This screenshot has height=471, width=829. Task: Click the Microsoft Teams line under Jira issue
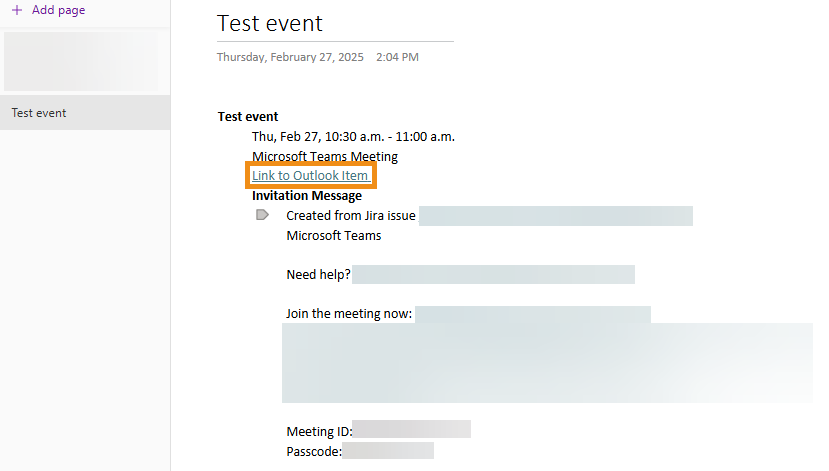334,236
